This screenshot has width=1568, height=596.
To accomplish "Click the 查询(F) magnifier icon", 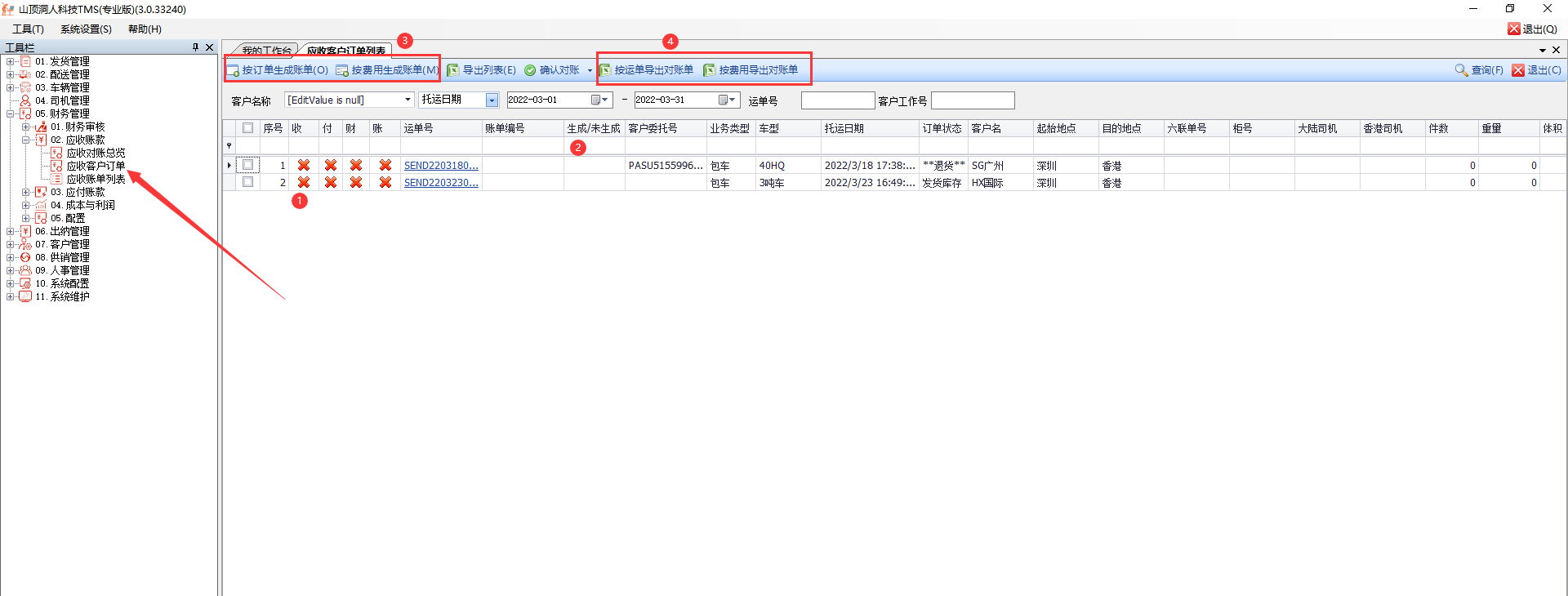I will pos(1461,70).
